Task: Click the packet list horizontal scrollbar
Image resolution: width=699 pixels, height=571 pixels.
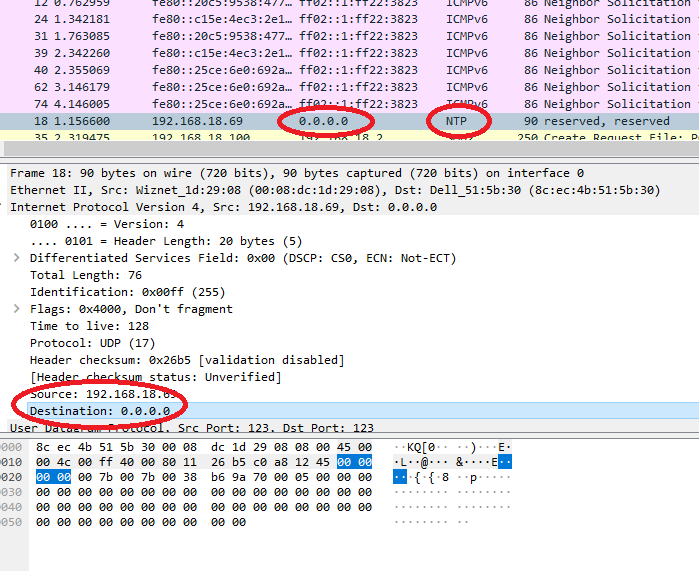Action: (x=350, y=148)
